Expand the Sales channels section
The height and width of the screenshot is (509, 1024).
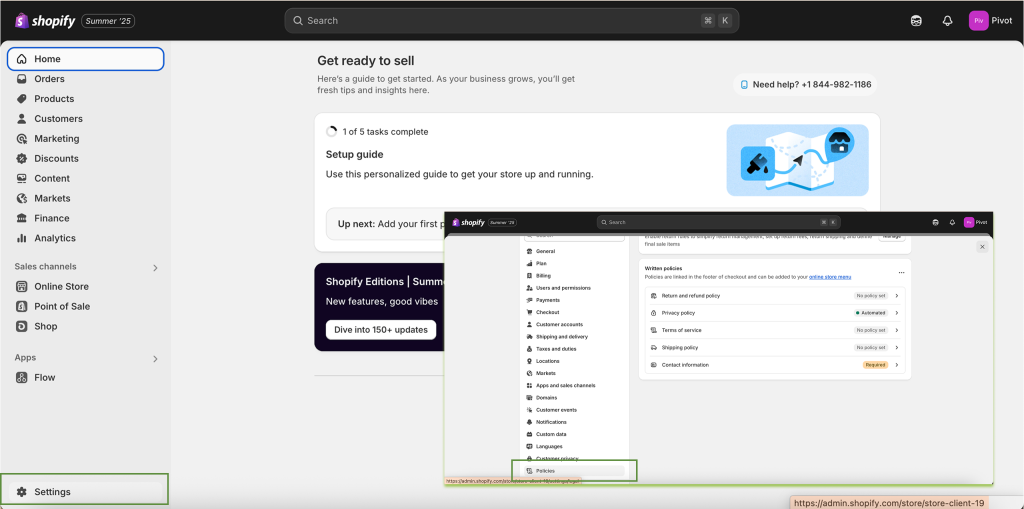[x=155, y=268]
